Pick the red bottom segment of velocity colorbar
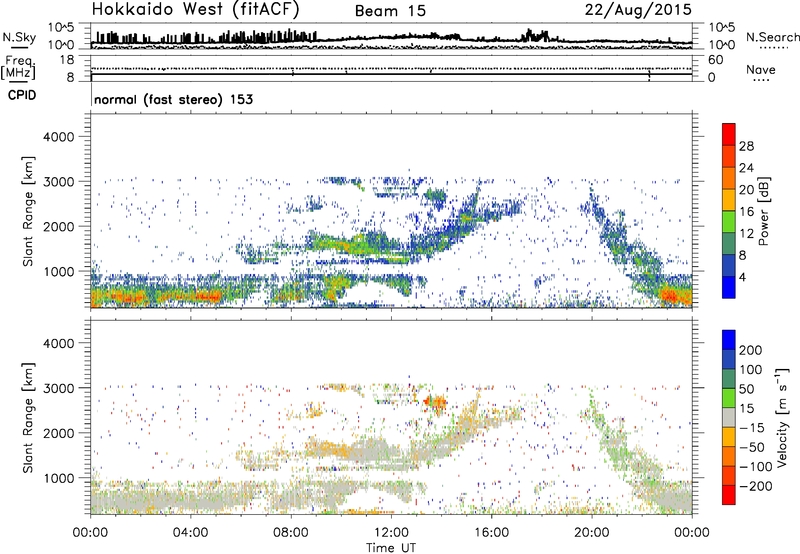Viewport: 800px width, 554px height. click(729, 495)
